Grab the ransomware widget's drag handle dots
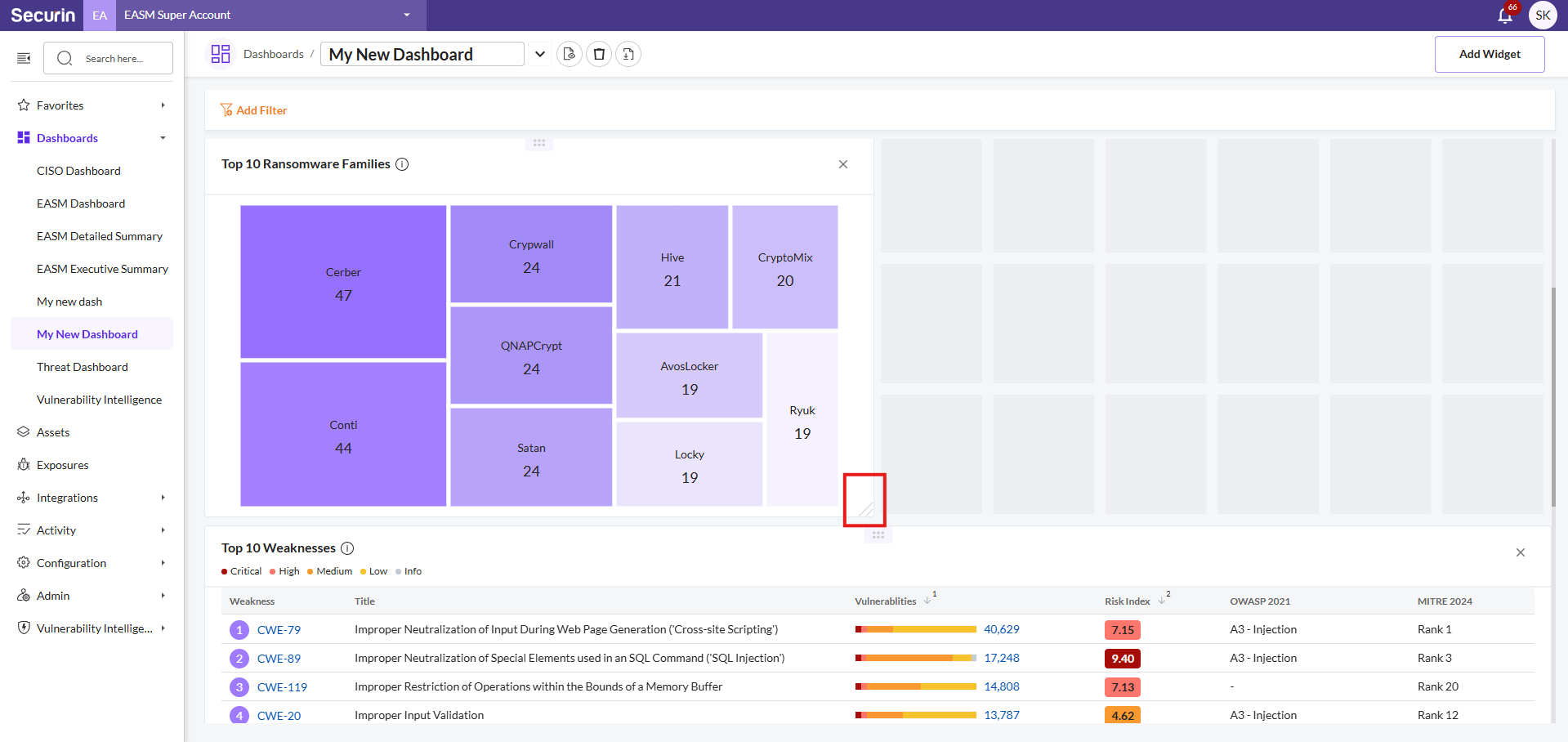The image size is (1568, 742). coord(539,143)
